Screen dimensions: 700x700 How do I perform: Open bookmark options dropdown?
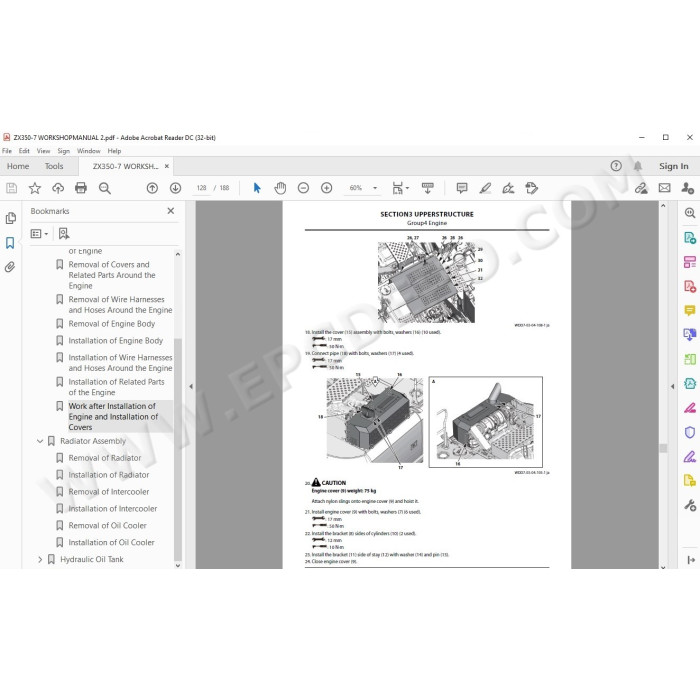pos(39,233)
